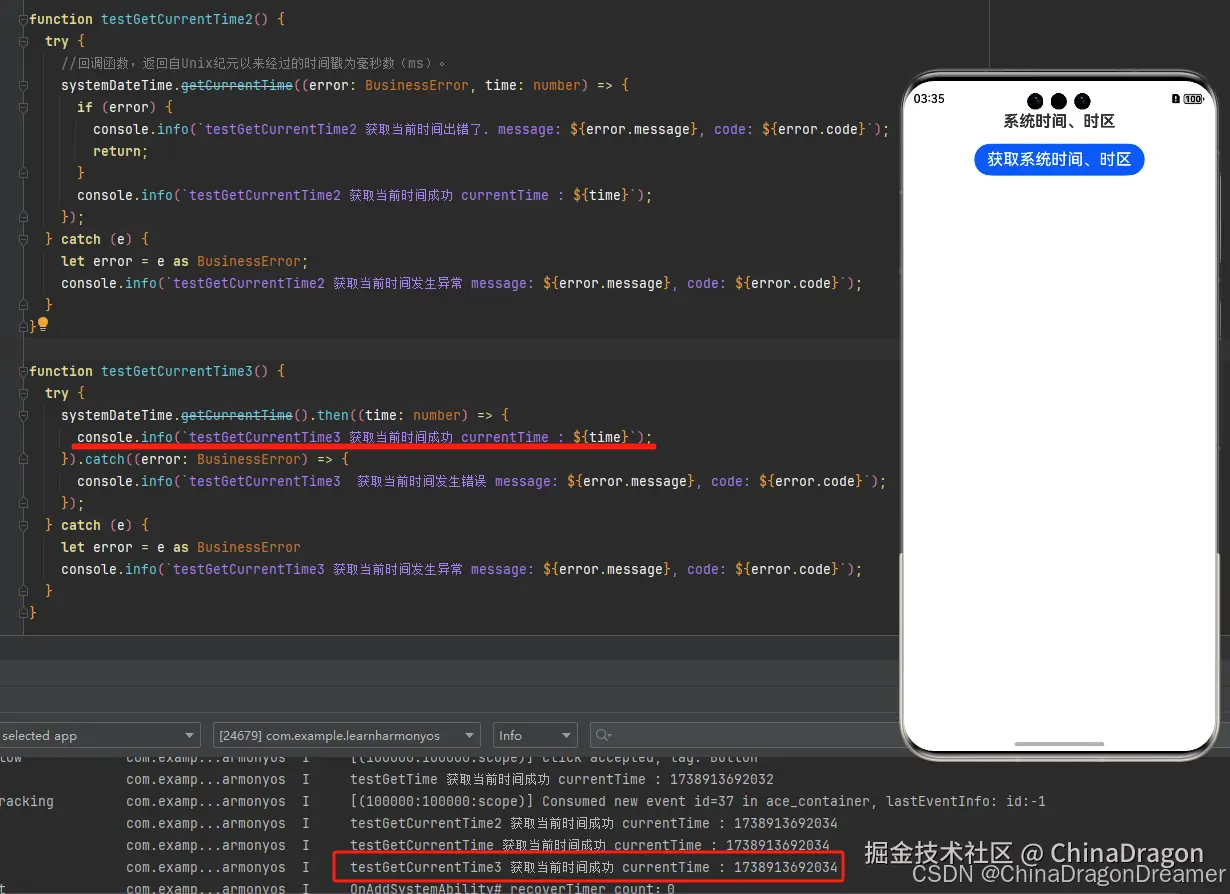
Task: Click the log search input field
Action: (745, 735)
